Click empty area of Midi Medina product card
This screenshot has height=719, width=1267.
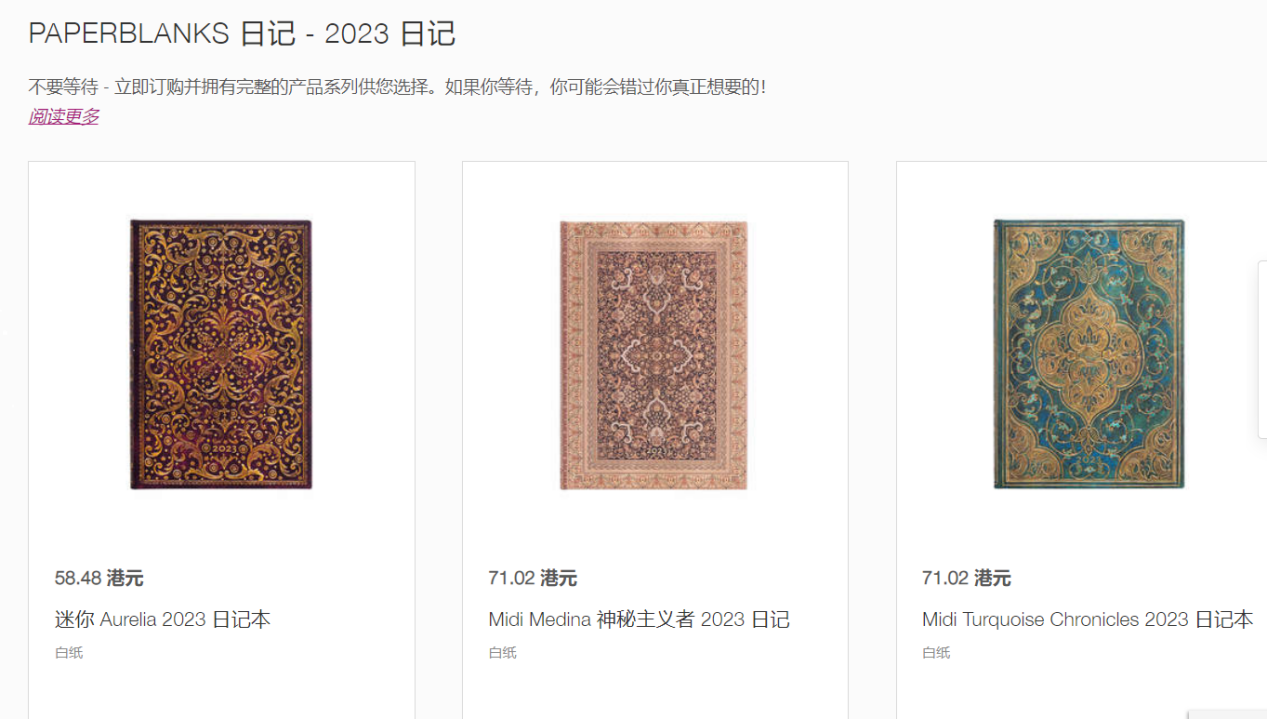(x=655, y=690)
